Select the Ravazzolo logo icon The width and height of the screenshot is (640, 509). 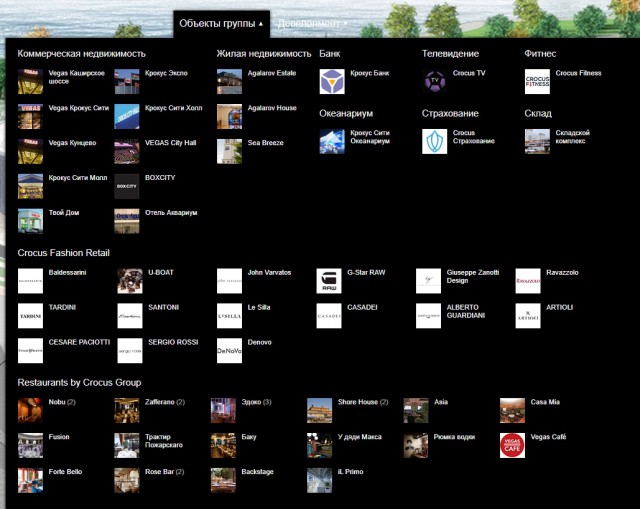(x=528, y=281)
